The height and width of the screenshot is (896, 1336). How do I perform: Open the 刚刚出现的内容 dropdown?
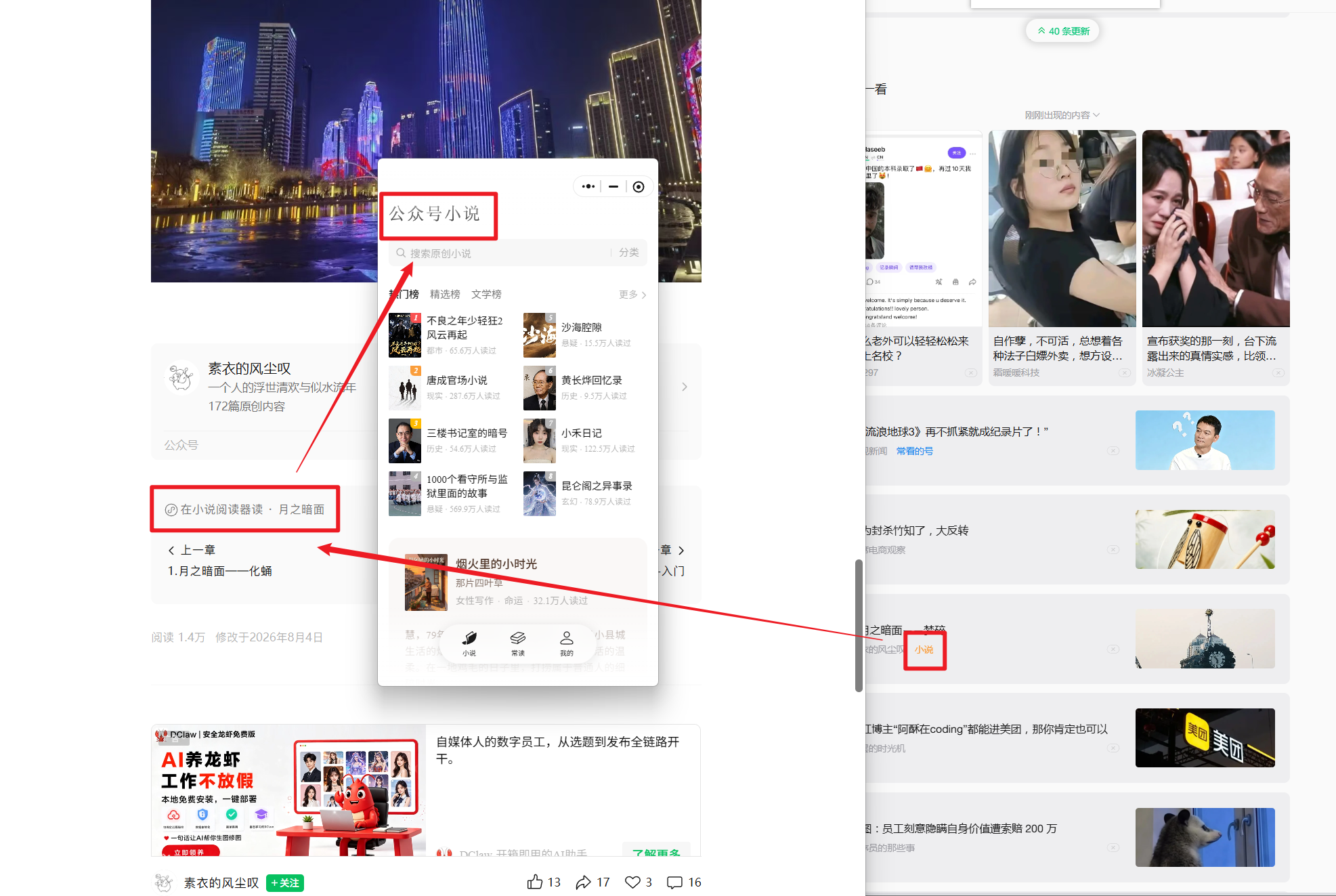(x=1062, y=115)
